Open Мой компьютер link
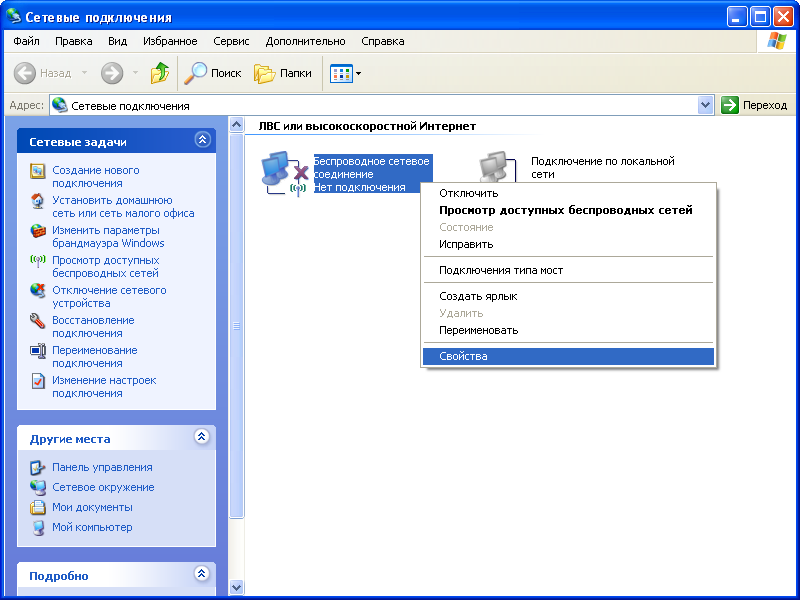The image size is (800, 600). [x=92, y=527]
